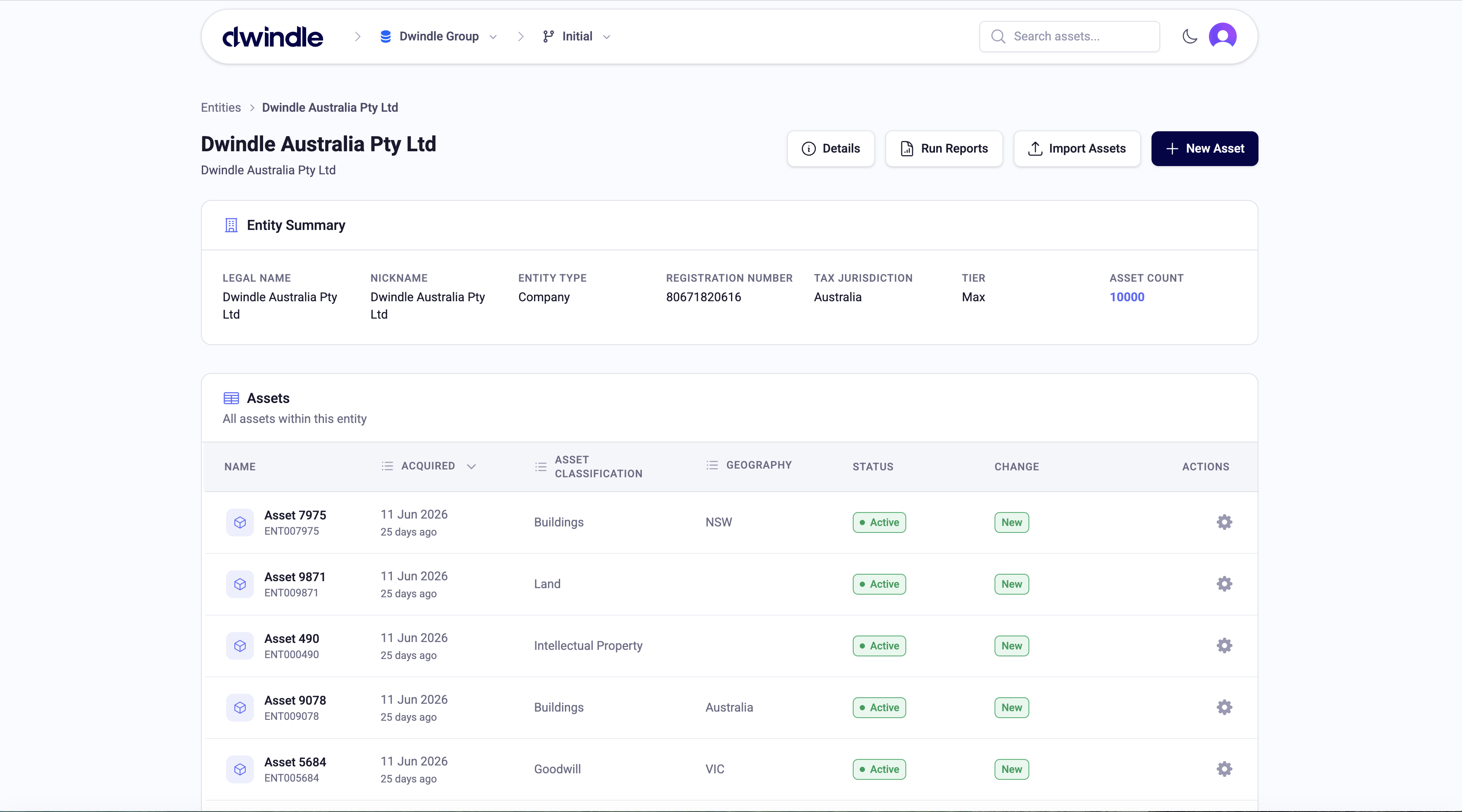Click the Tier value Max
This screenshot has height=812, width=1462.
pyautogui.click(x=973, y=297)
